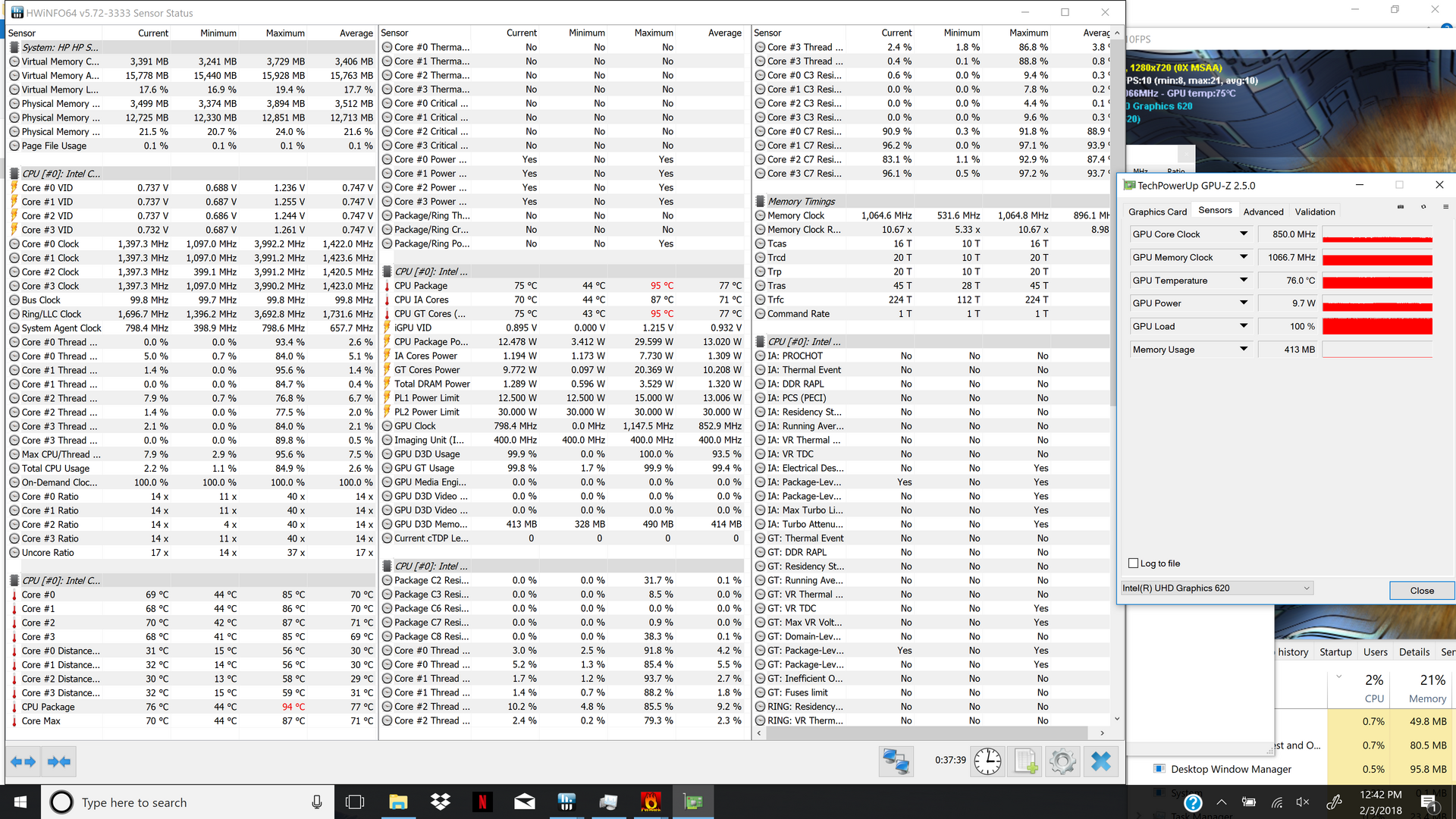Switch to the Advanced tab
The width and height of the screenshot is (1456, 819).
(x=1263, y=212)
